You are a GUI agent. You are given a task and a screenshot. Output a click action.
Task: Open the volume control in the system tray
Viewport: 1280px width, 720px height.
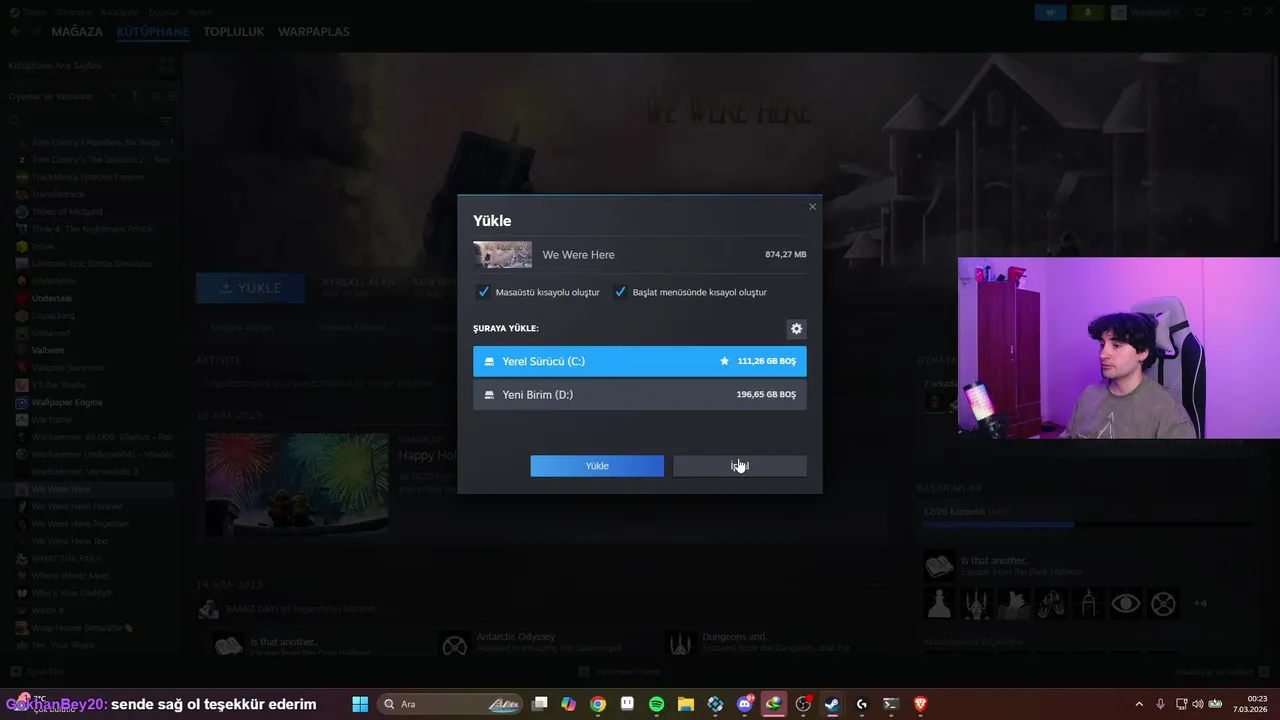(1199, 704)
